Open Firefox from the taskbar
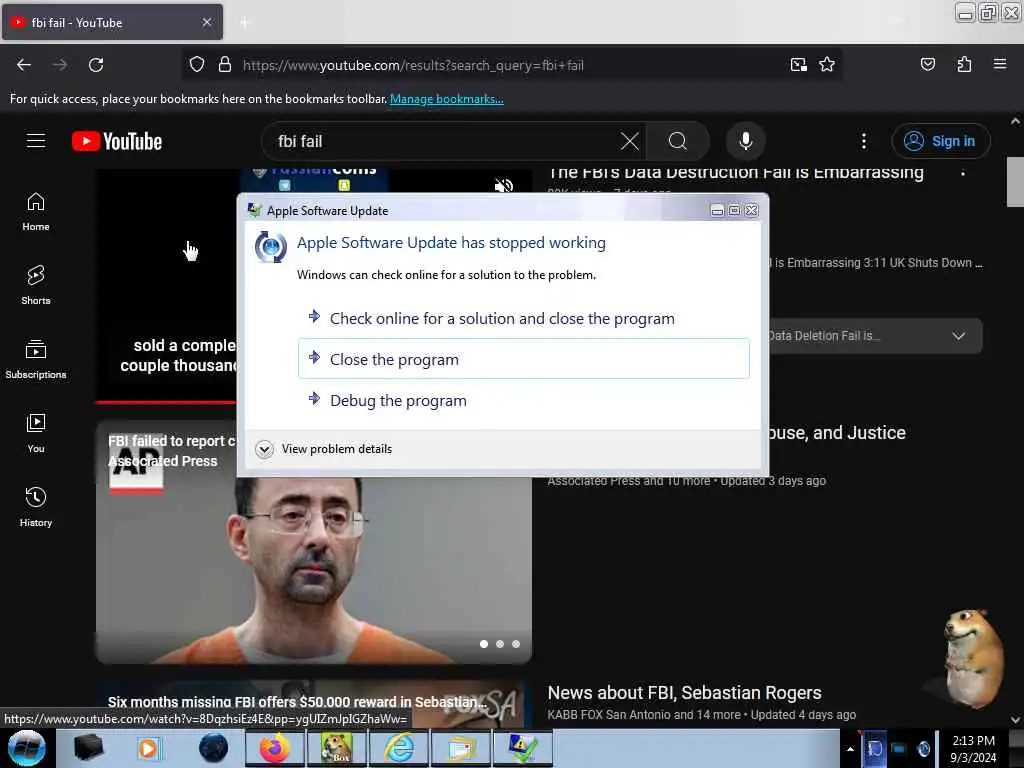Screen dimensions: 1024x768 pos(275,748)
